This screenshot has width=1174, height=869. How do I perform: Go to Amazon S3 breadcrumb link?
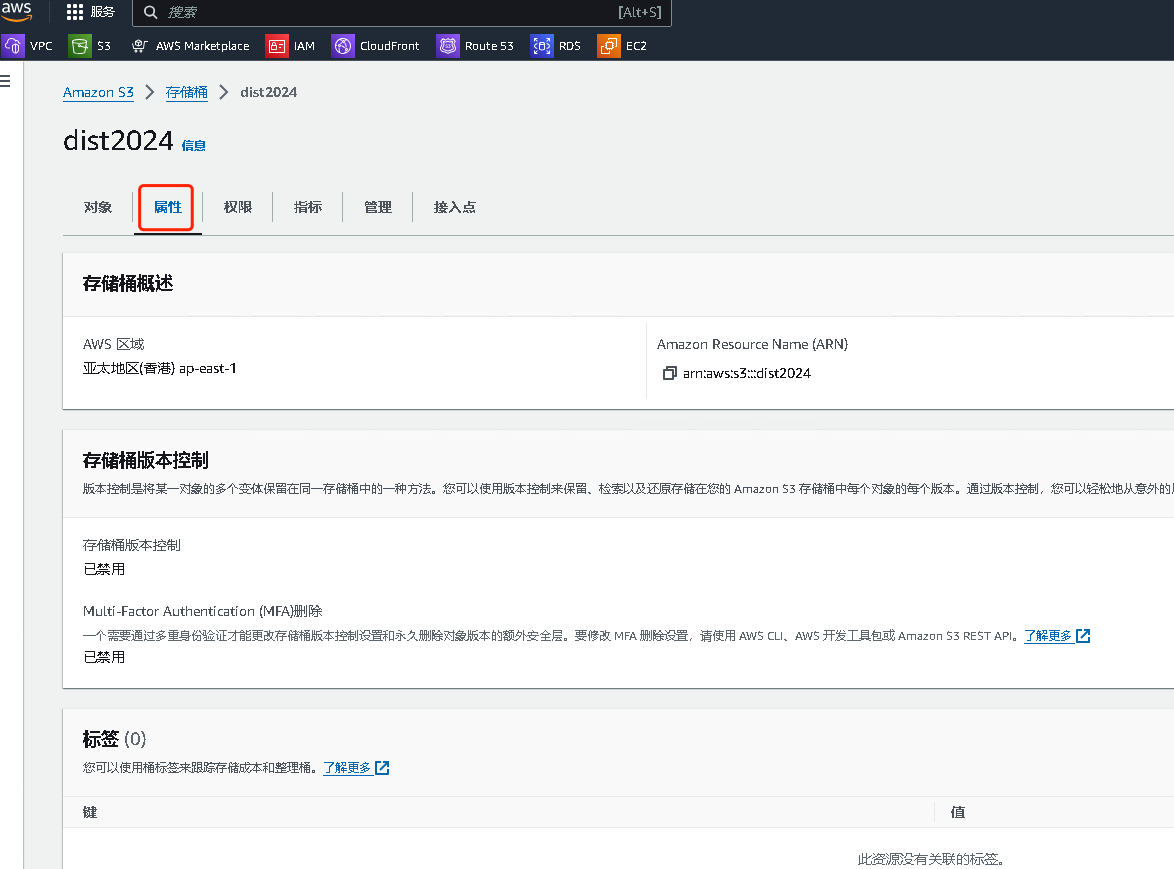(x=98, y=92)
